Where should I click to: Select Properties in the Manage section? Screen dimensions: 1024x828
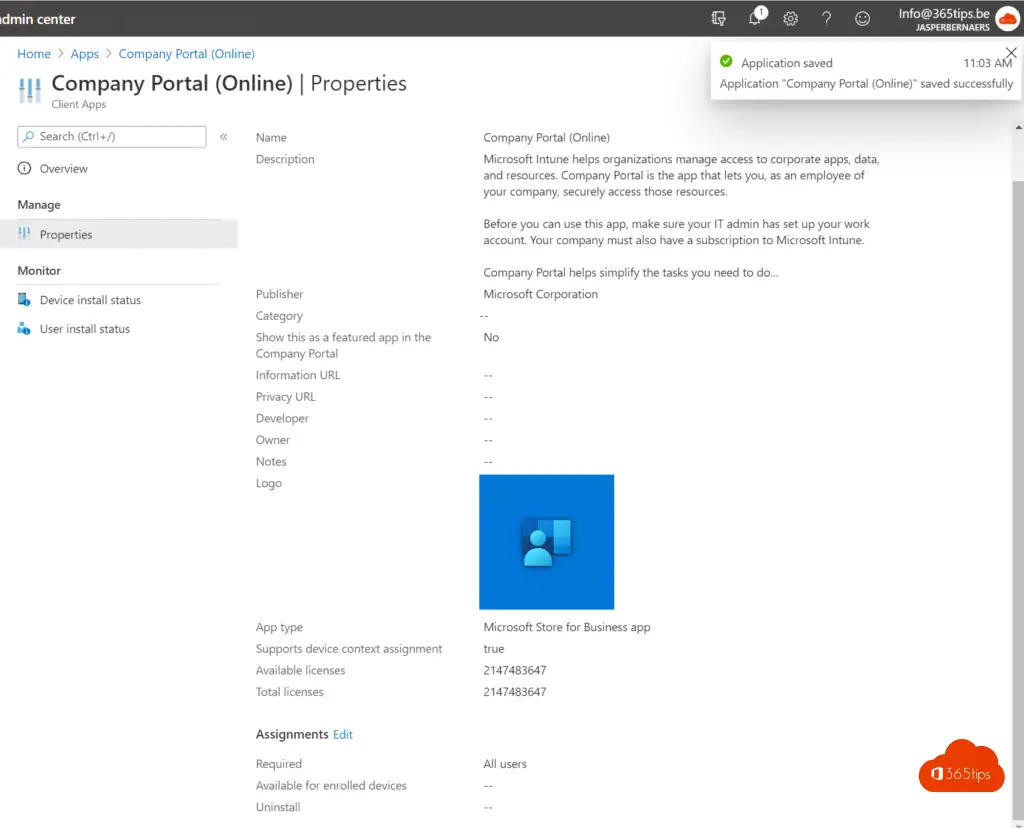coord(119,234)
